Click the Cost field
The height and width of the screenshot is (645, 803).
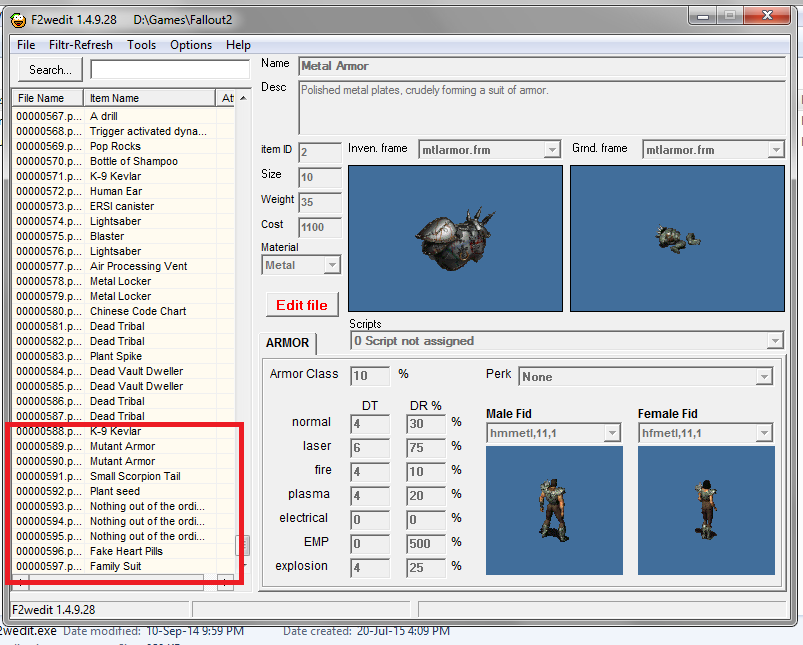(320, 227)
